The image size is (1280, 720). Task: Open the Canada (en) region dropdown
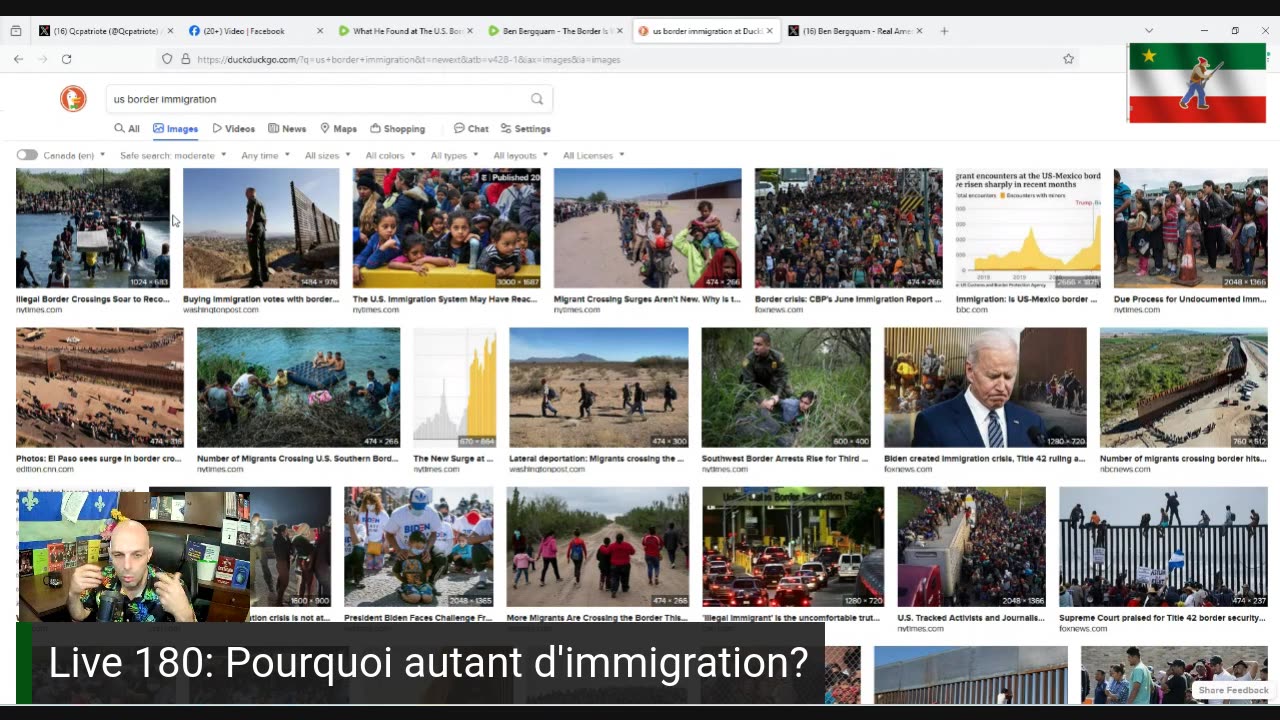[x=74, y=155]
